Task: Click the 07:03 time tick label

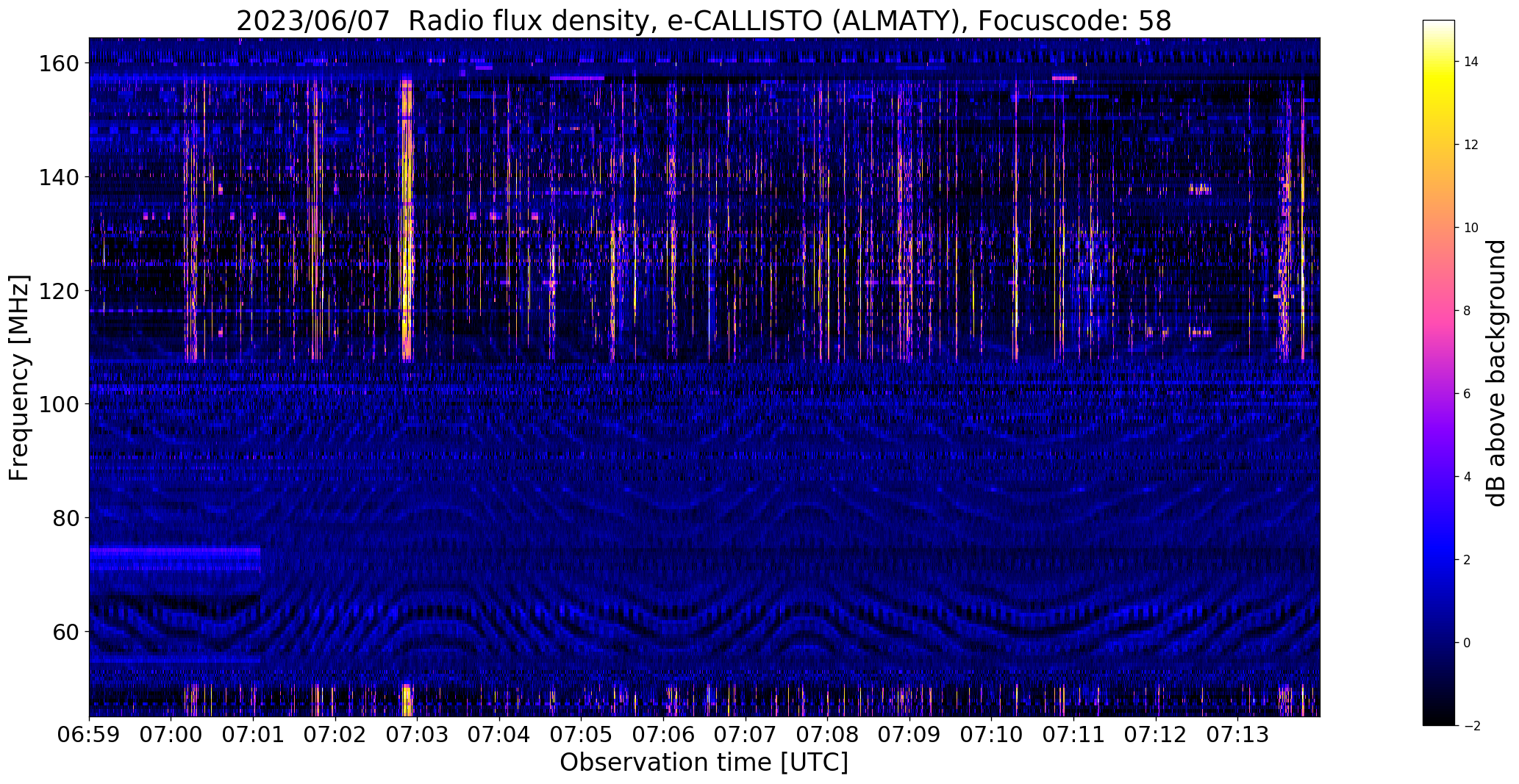Action: tap(417, 735)
